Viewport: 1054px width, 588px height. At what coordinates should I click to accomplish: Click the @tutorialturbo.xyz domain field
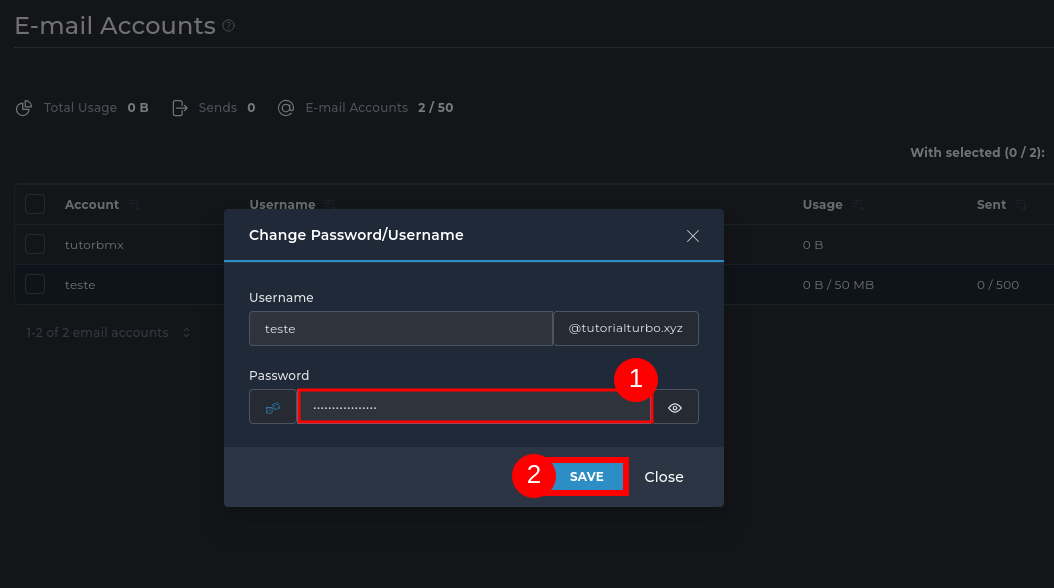(626, 328)
